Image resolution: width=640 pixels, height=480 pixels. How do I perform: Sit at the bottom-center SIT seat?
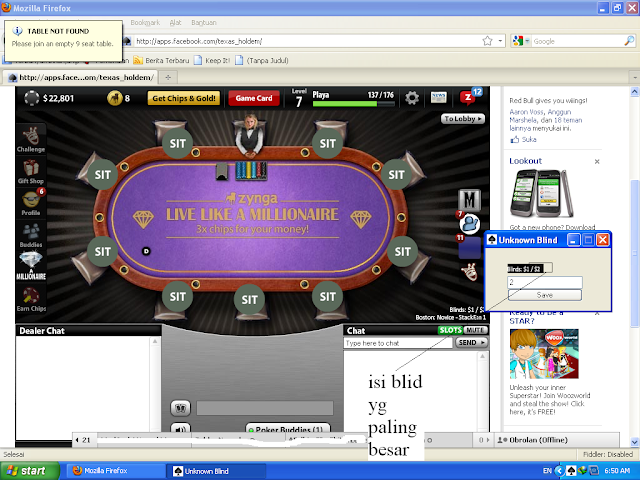tap(249, 300)
